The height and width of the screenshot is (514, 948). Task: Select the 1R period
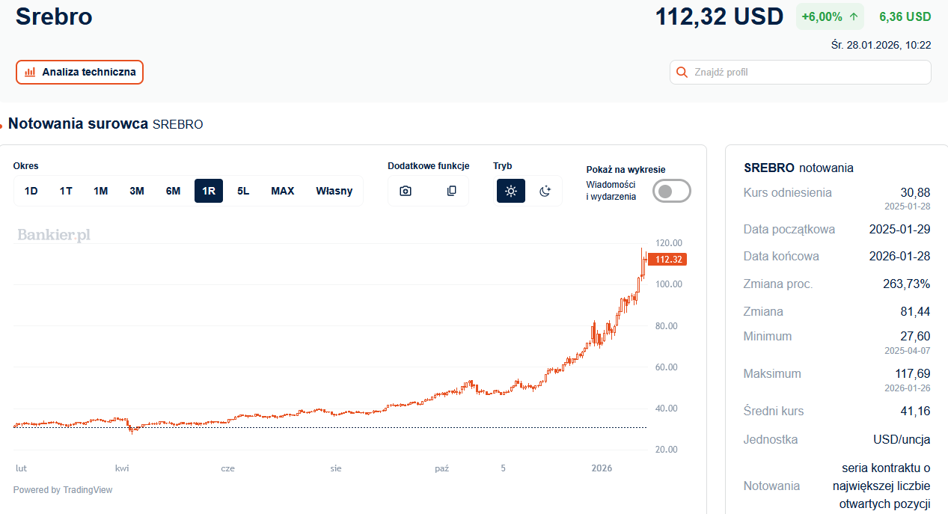pyautogui.click(x=209, y=191)
